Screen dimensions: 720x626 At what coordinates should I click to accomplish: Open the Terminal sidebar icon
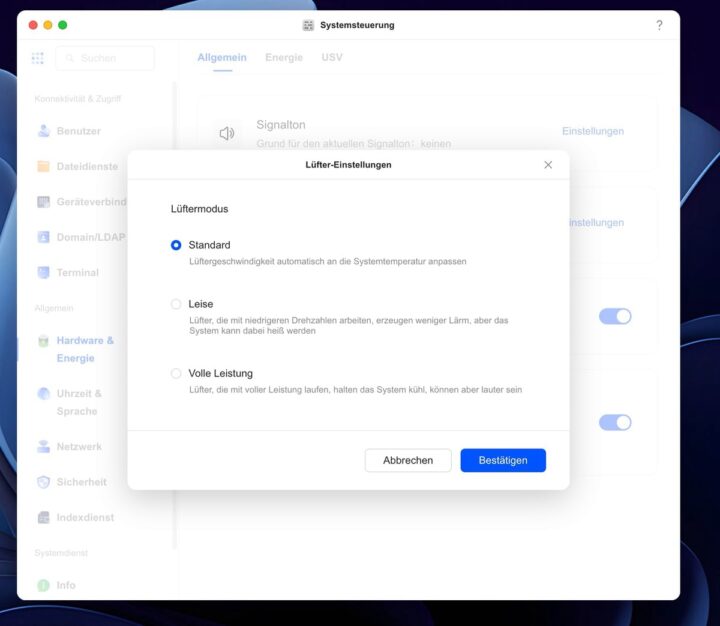pyautogui.click(x=43, y=272)
